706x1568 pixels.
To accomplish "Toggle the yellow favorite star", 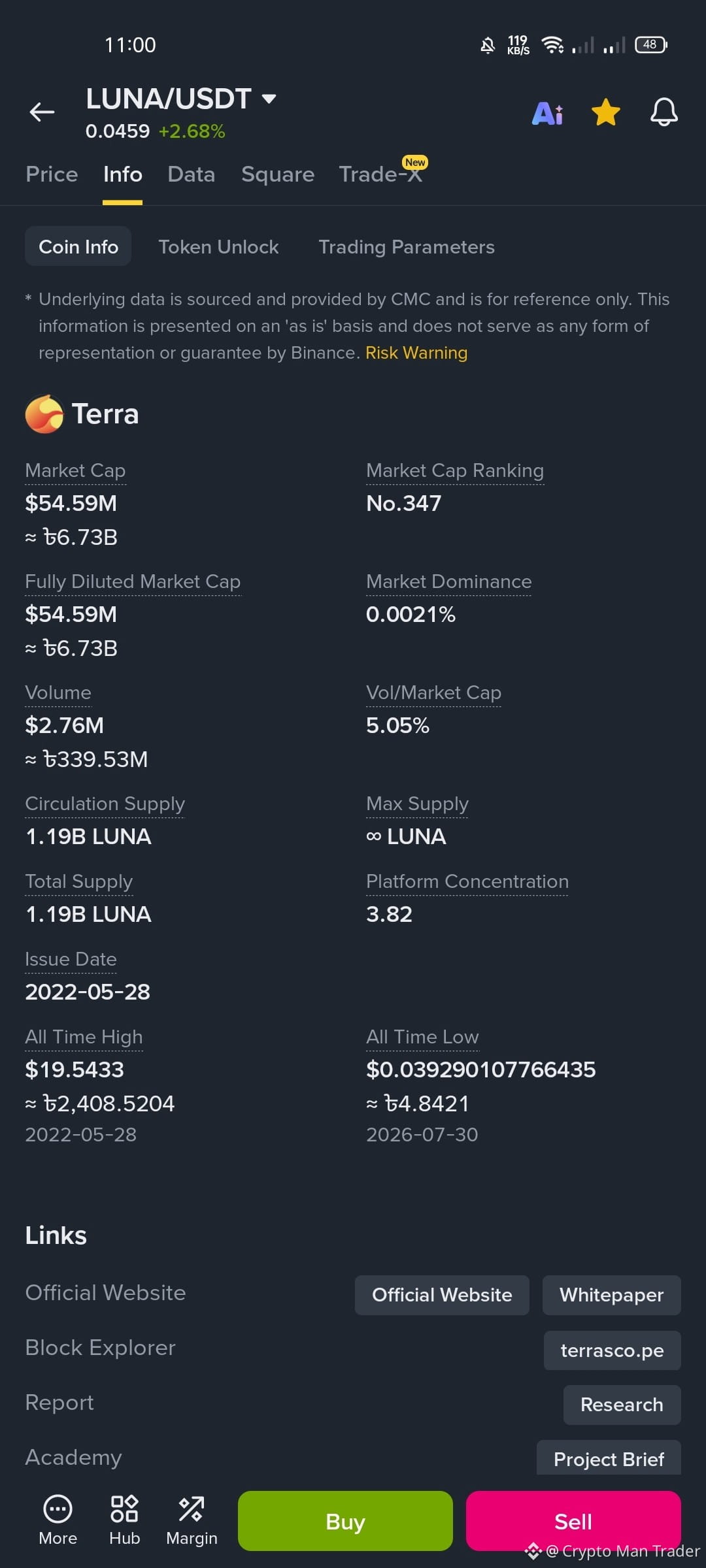I will pyautogui.click(x=606, y=112).
